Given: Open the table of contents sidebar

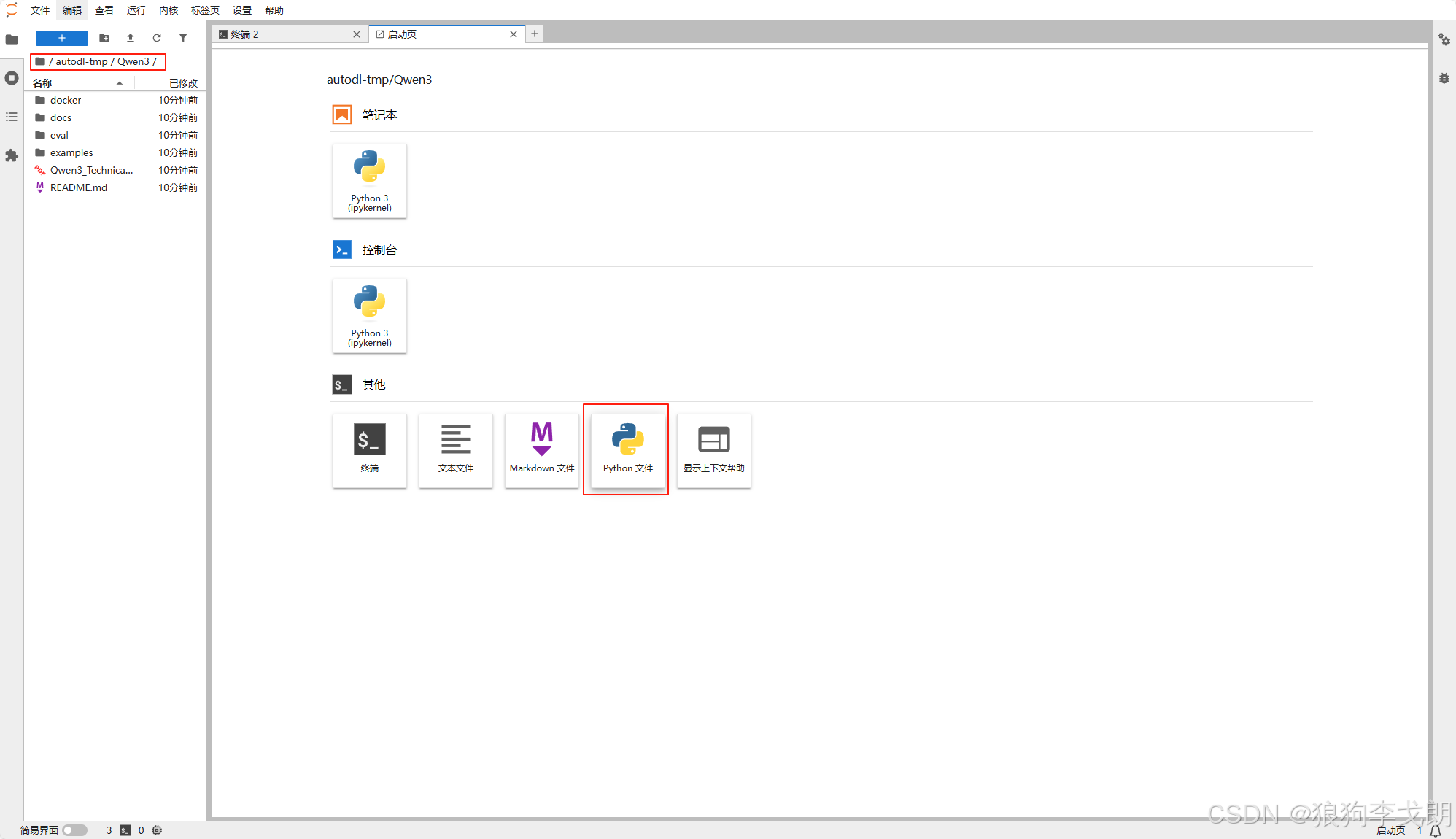Looking at the screenshot, I should pos(12,117).
